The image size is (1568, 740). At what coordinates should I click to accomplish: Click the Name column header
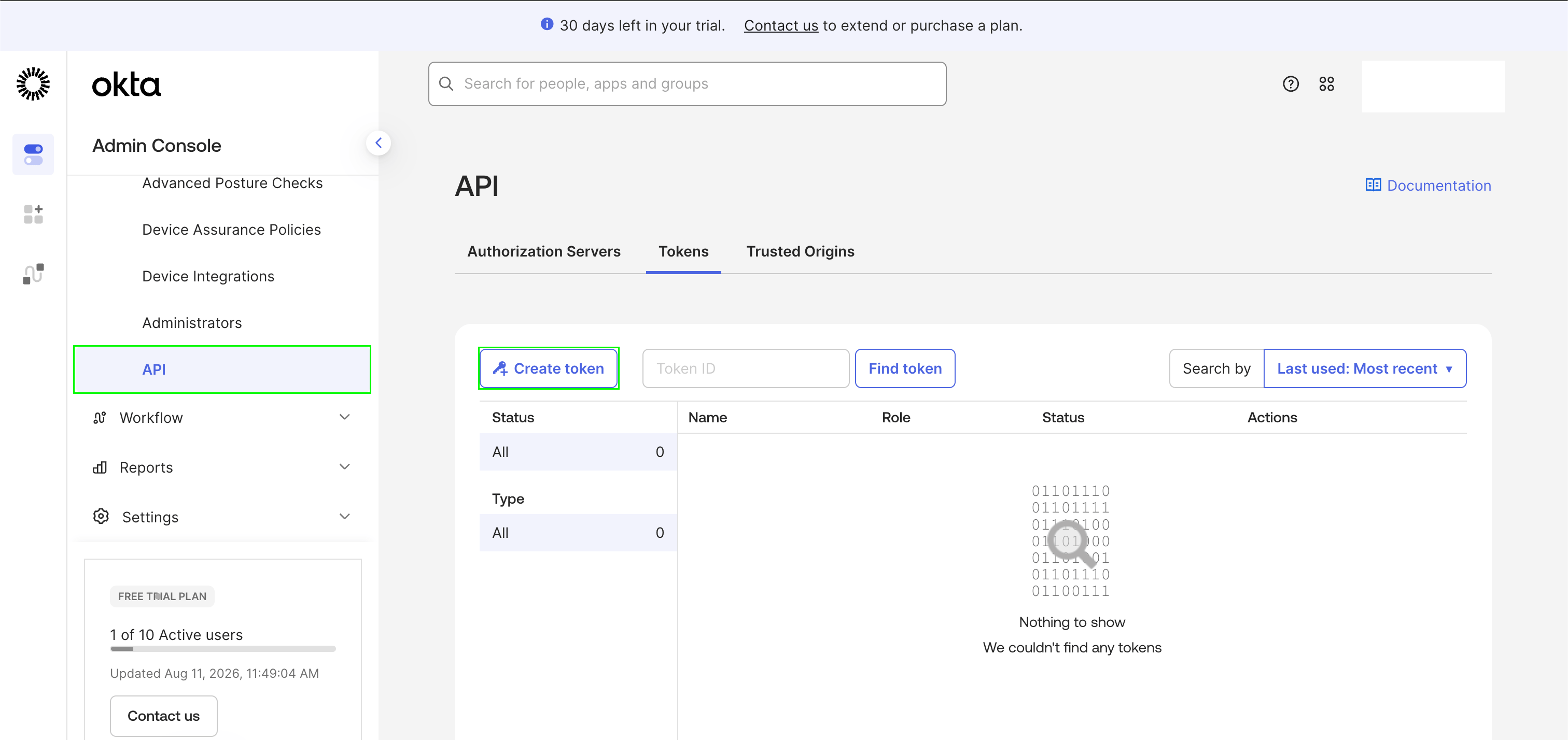pyautogui.click(x=708, y=418)
